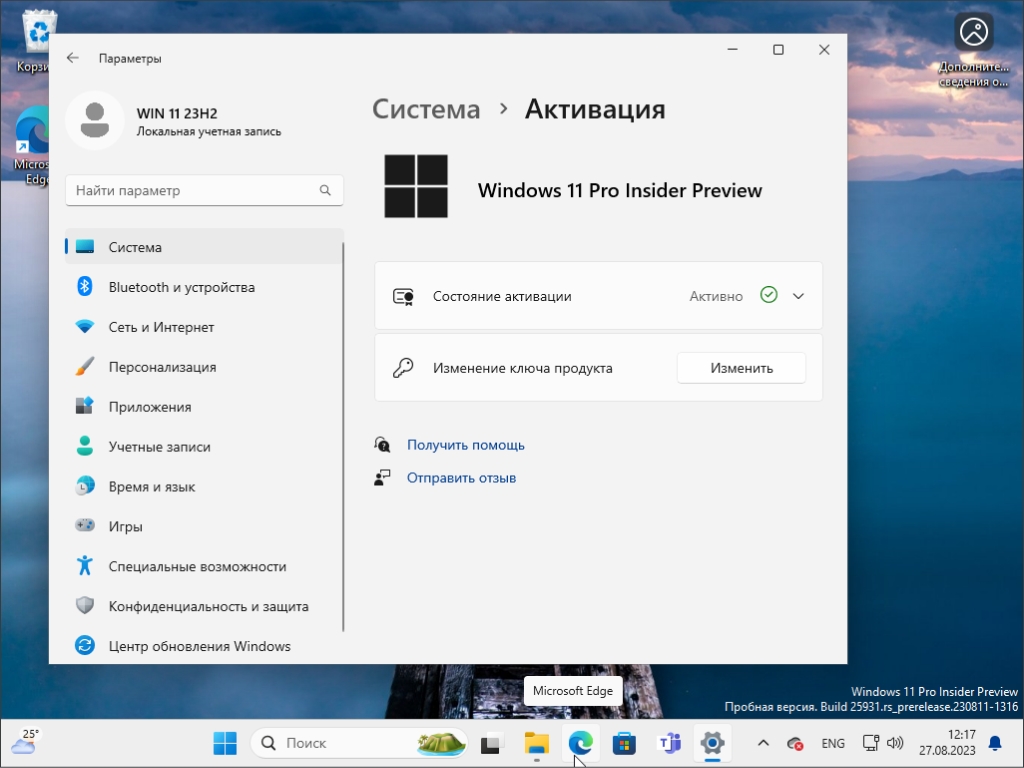This screenshot has height=768, width=1024.
Task: Open Персонализация section
Action: click(204, 366)
